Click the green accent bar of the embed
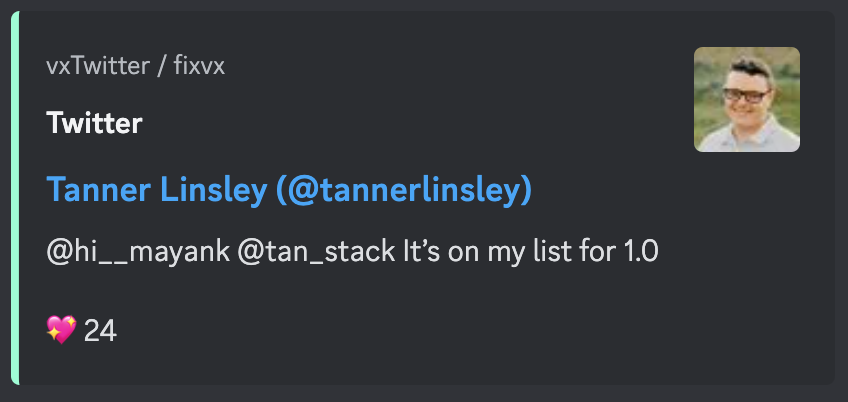The height and width of the screenshot is (402, 848). coord(15,198)
